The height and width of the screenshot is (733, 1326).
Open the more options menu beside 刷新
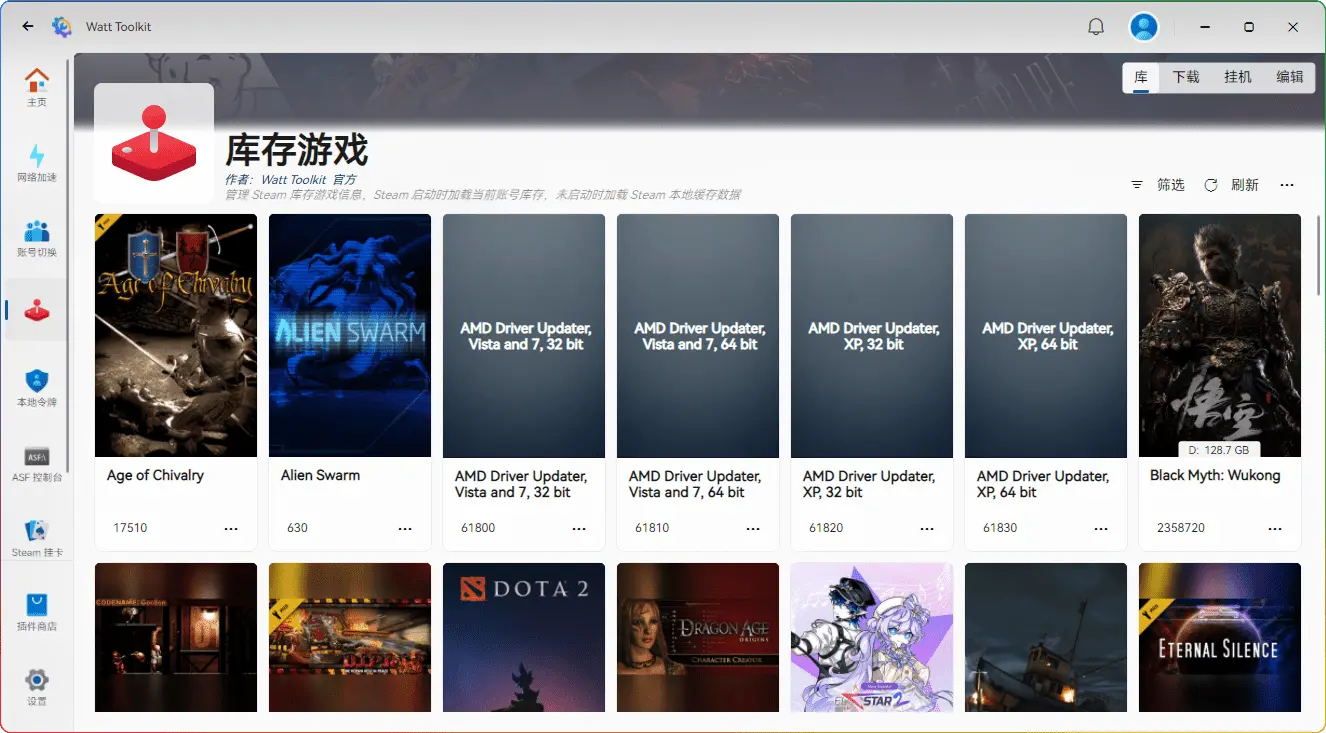pyautogui.click(x=1287, y=185)
